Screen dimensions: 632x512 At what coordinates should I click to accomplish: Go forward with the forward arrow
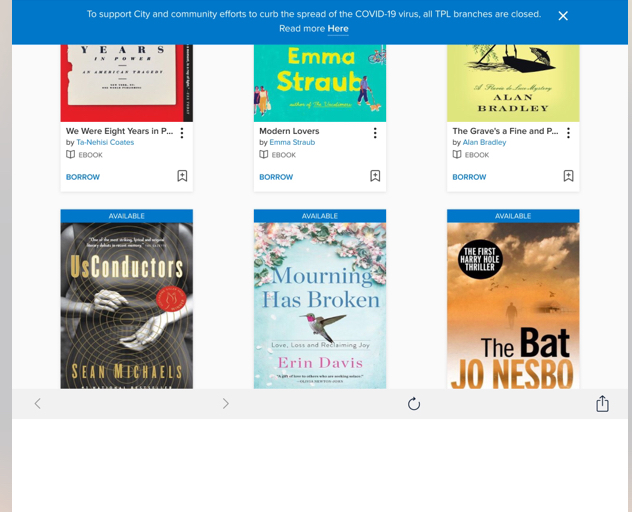point(226,404)
